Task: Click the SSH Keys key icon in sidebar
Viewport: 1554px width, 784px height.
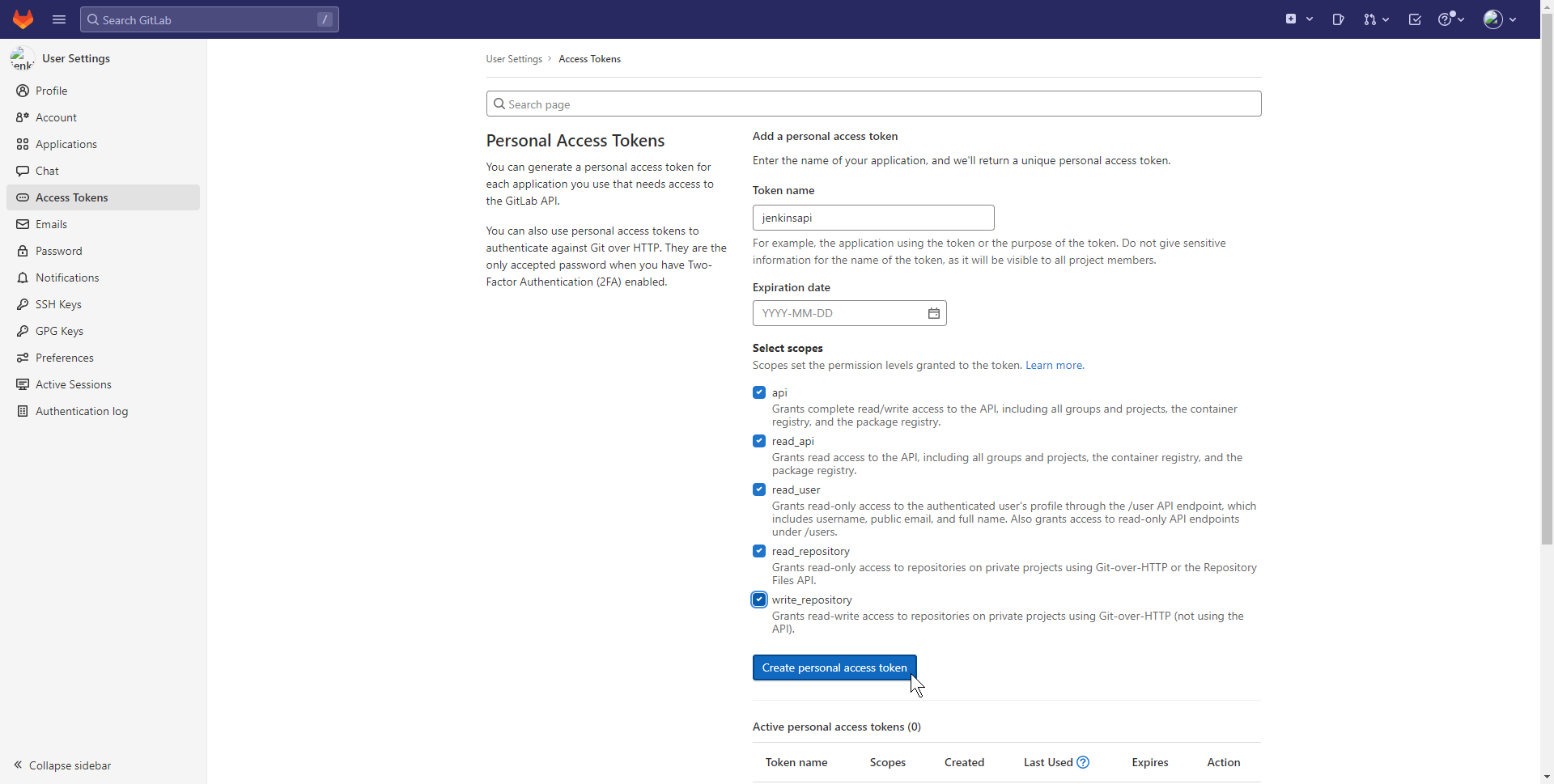Action: pos(23,304)
